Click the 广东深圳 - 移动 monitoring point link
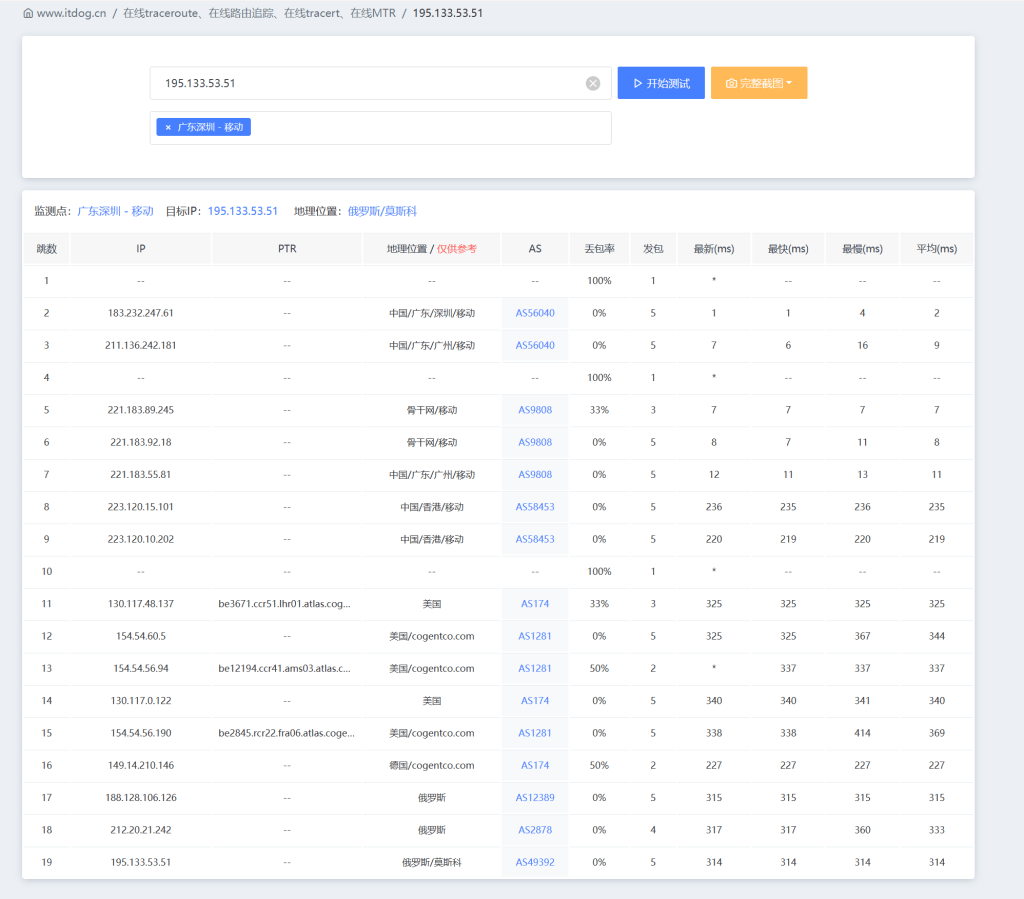The image size is (1024, 899). tap(116, 211)
